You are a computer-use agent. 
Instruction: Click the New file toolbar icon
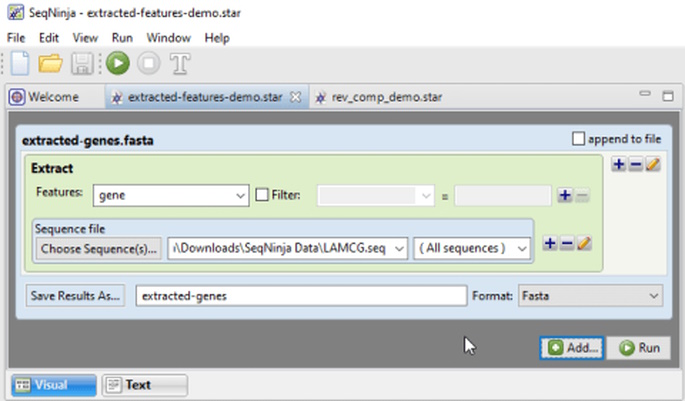point(20,63)
